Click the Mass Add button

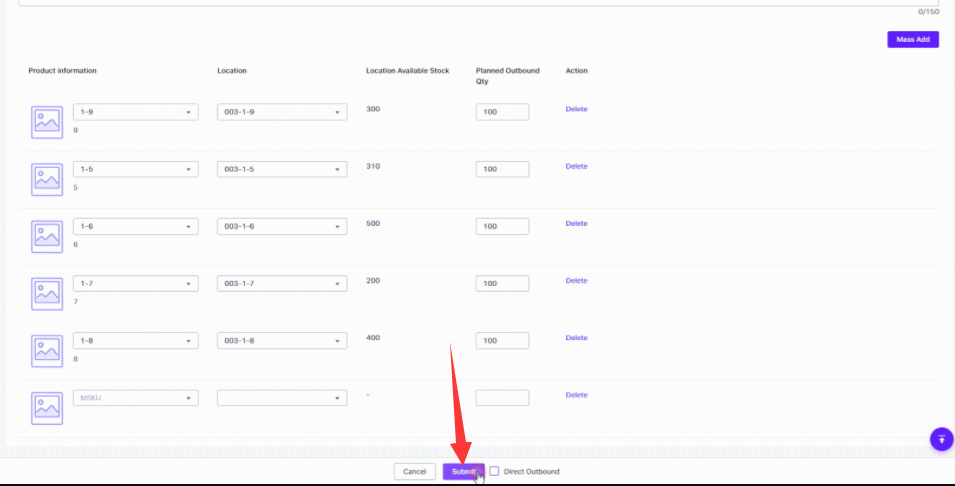(913, 40)
